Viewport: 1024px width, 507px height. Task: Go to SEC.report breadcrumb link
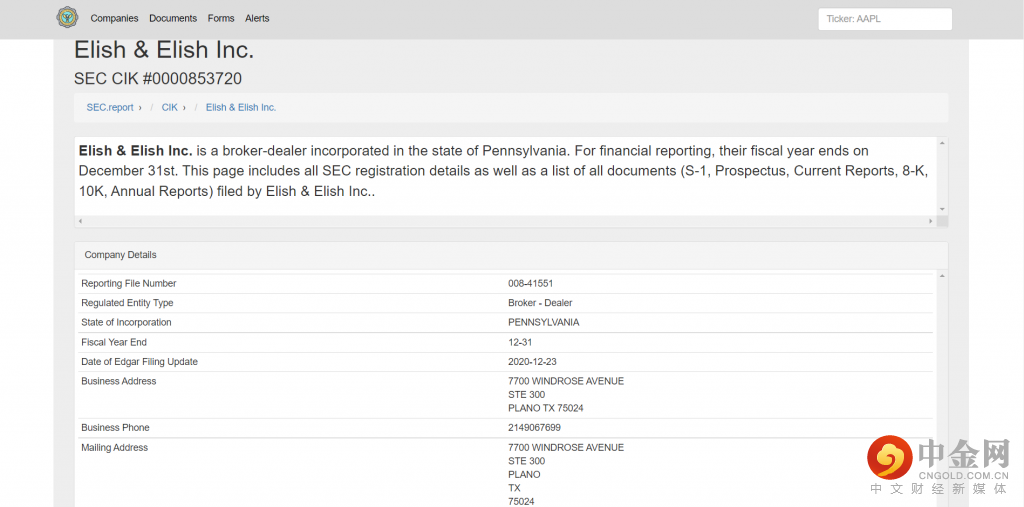(x=110, y=107)
